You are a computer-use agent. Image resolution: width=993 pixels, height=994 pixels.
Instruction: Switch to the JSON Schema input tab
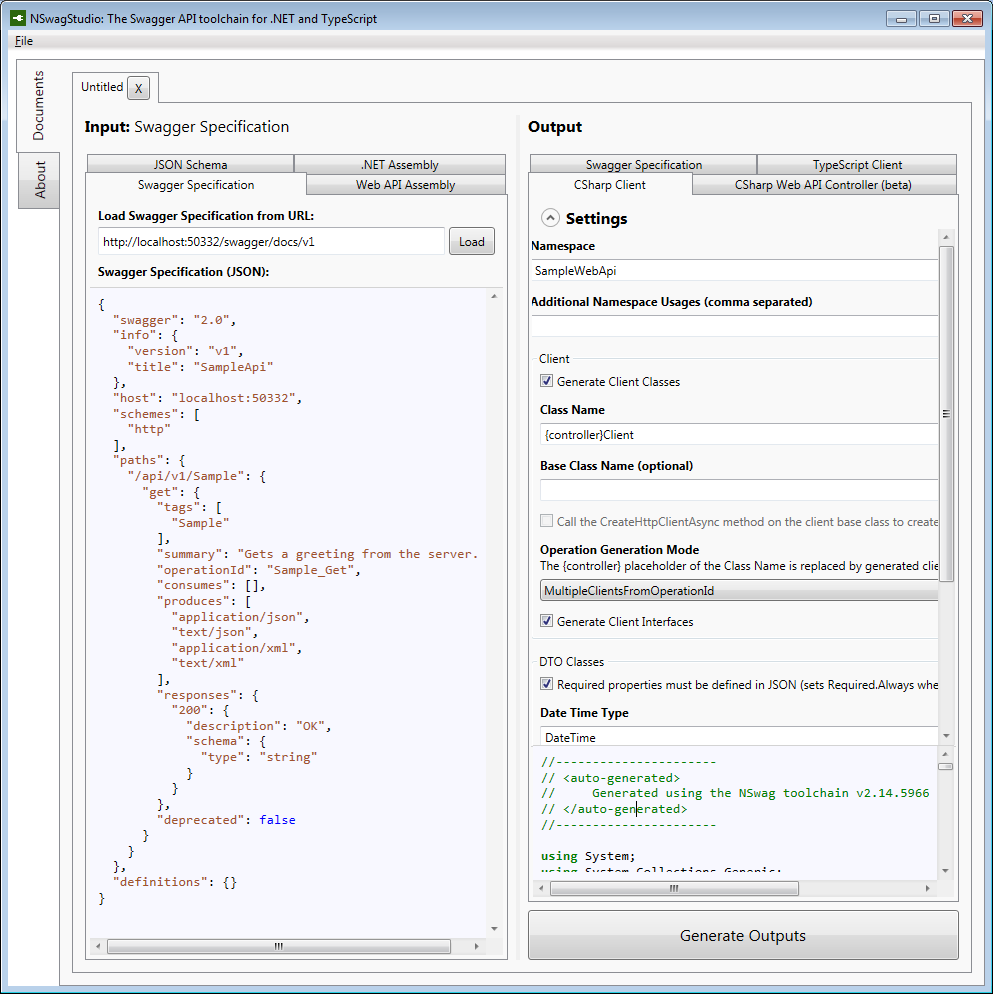tap(190, 164)
